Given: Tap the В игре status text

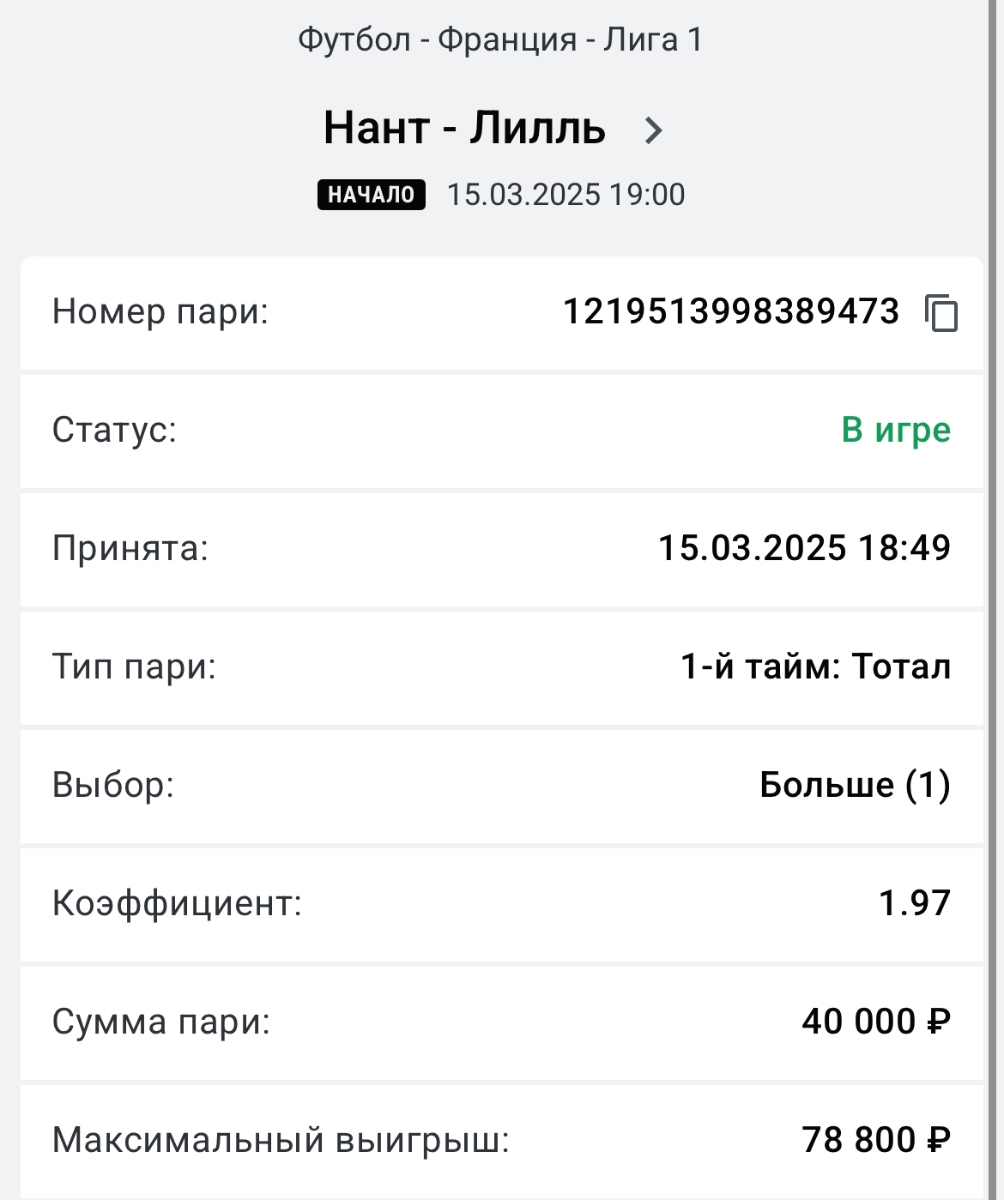Looking at the screenshot, I should pyautogui.click(x=896, y=431).
